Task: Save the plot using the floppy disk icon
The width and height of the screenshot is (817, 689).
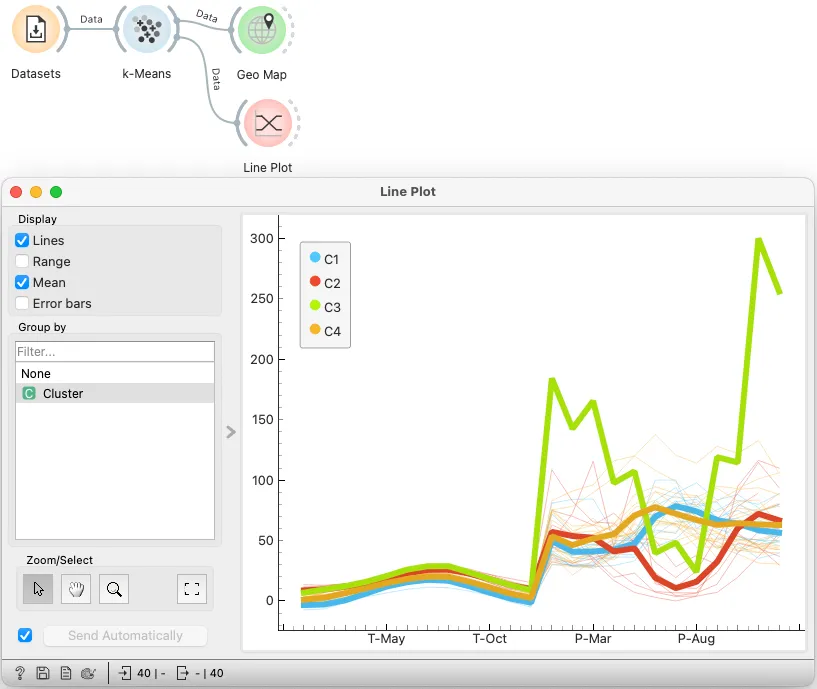Action: 43,673
